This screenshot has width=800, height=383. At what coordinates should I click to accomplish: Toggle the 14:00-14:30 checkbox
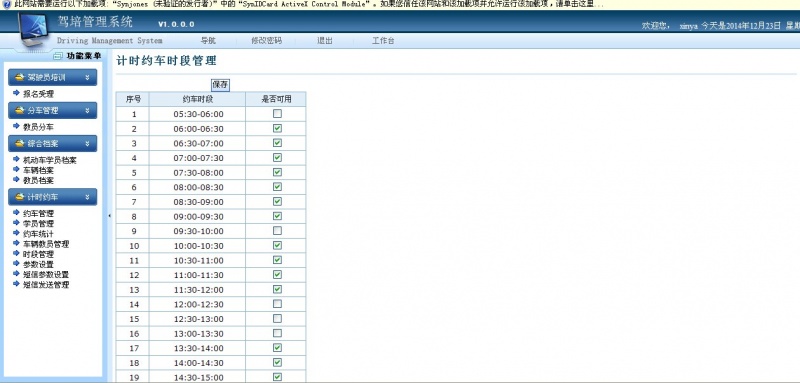point(277,362)
